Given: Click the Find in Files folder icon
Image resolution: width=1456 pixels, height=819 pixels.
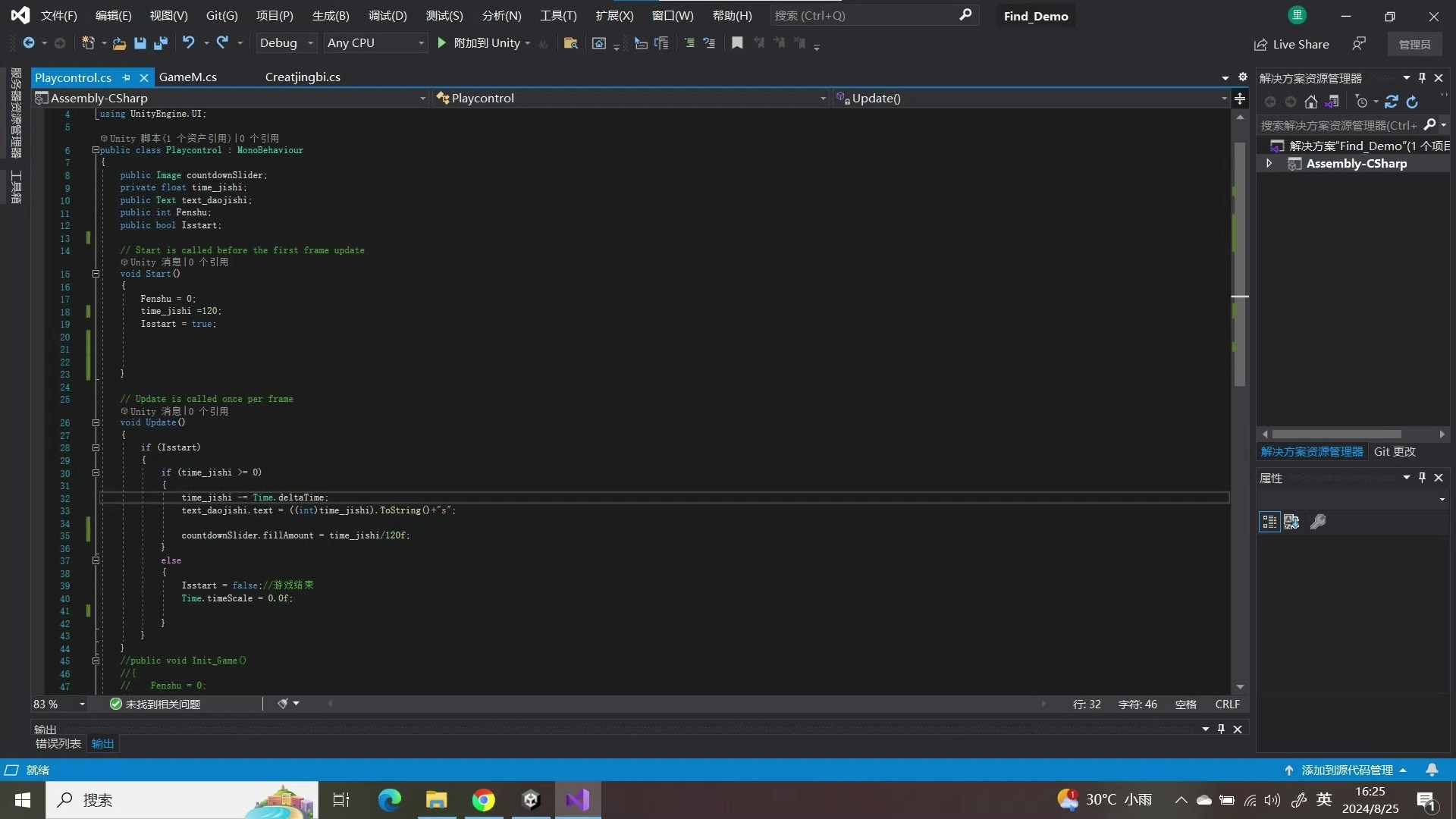Looking at the screenshot, I should click(571, 43).
